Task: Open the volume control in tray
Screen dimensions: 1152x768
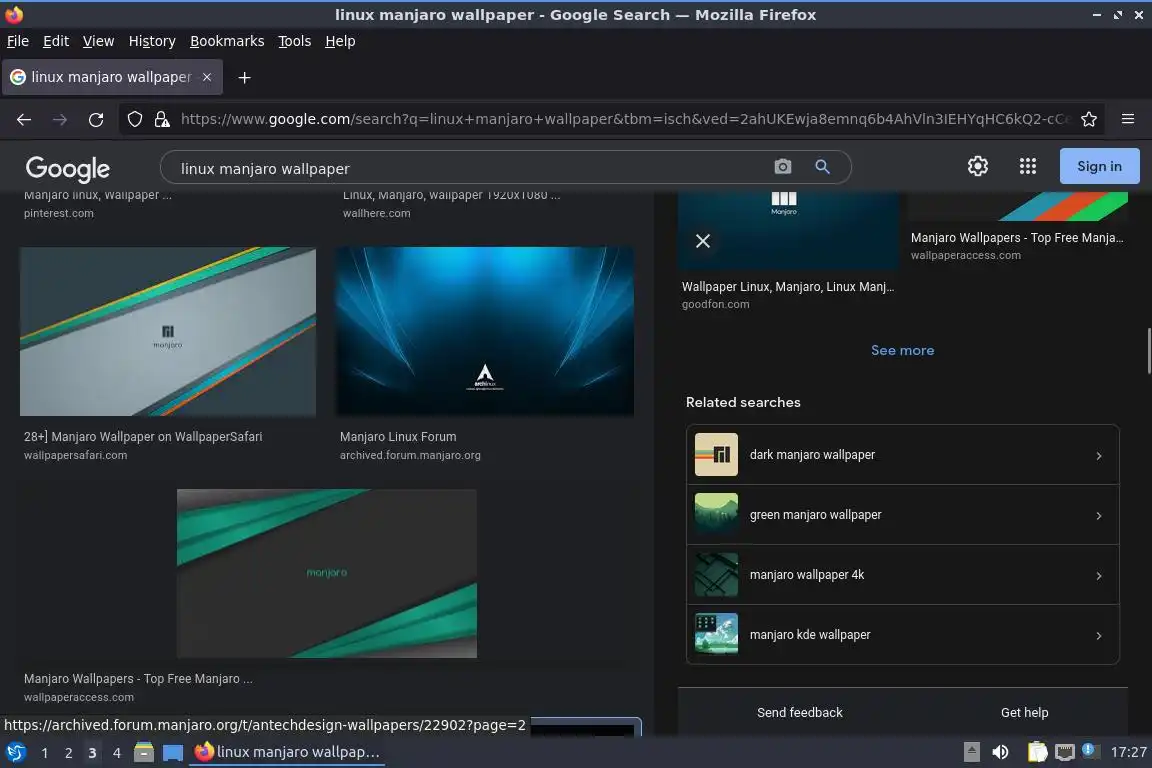Action: pyautogui.click(x=1000, y=752)
